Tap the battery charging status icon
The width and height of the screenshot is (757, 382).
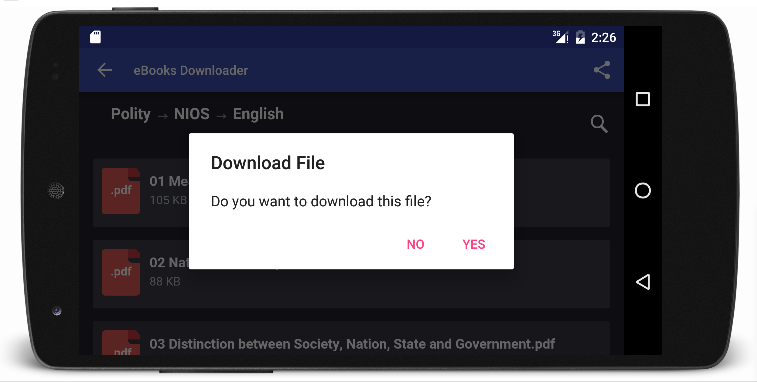(x=580, y=37)
